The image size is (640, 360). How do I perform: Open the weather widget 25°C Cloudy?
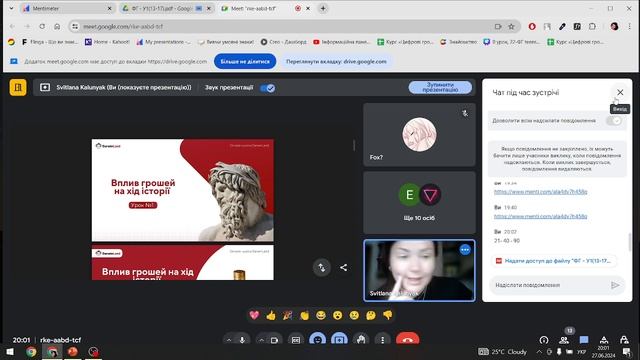pos(503,351)
